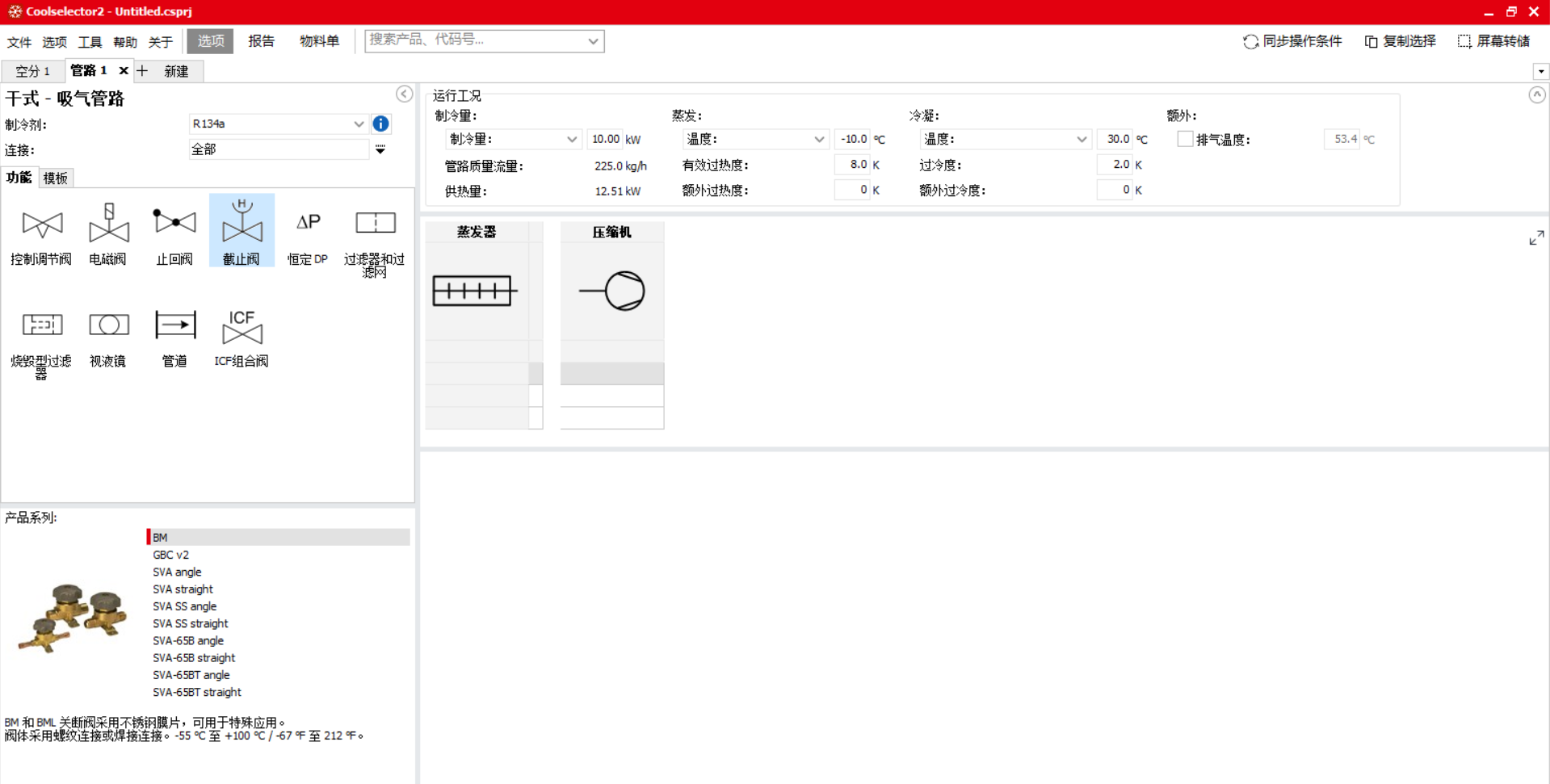Open the 连接 全部 dropdown
The image size is (1550, 784).
pyautogui.click(x=380, y=149)
